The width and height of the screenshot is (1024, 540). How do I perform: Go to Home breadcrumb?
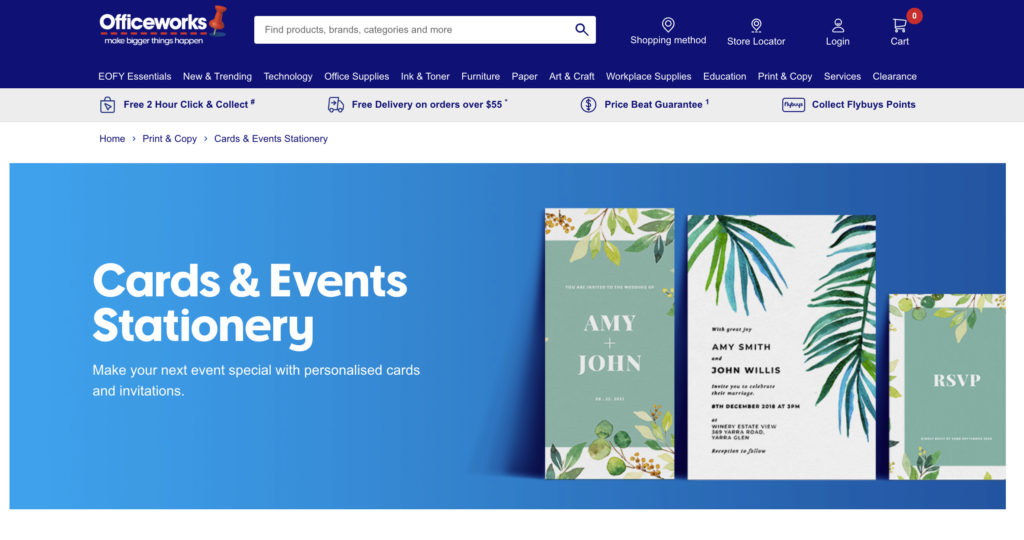[112, 138]
